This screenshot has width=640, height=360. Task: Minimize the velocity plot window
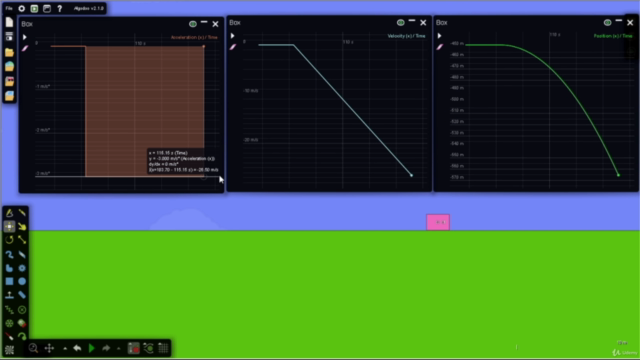(x=412, y=21)
